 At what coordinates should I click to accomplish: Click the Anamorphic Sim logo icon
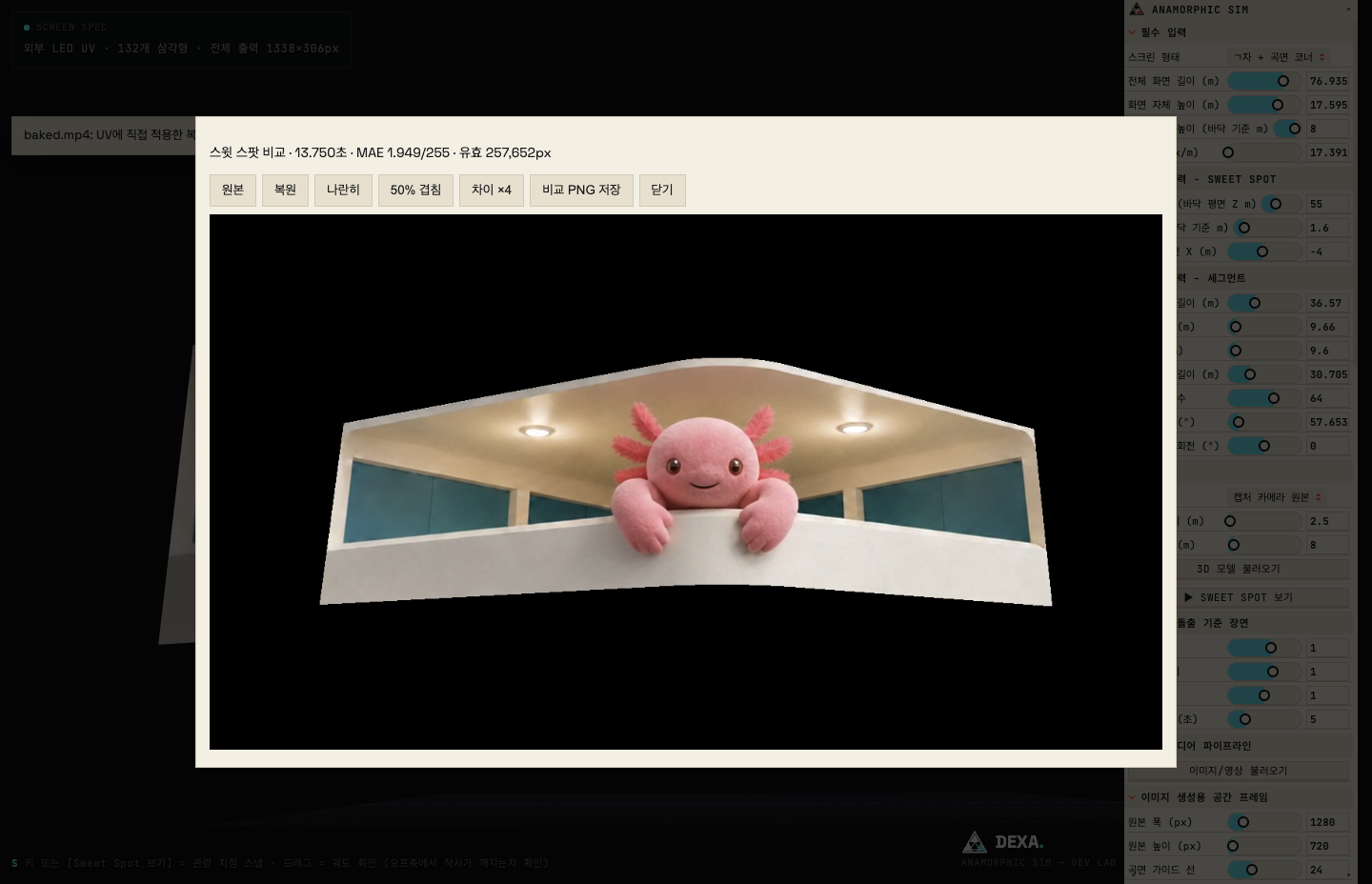(1137, 10)
